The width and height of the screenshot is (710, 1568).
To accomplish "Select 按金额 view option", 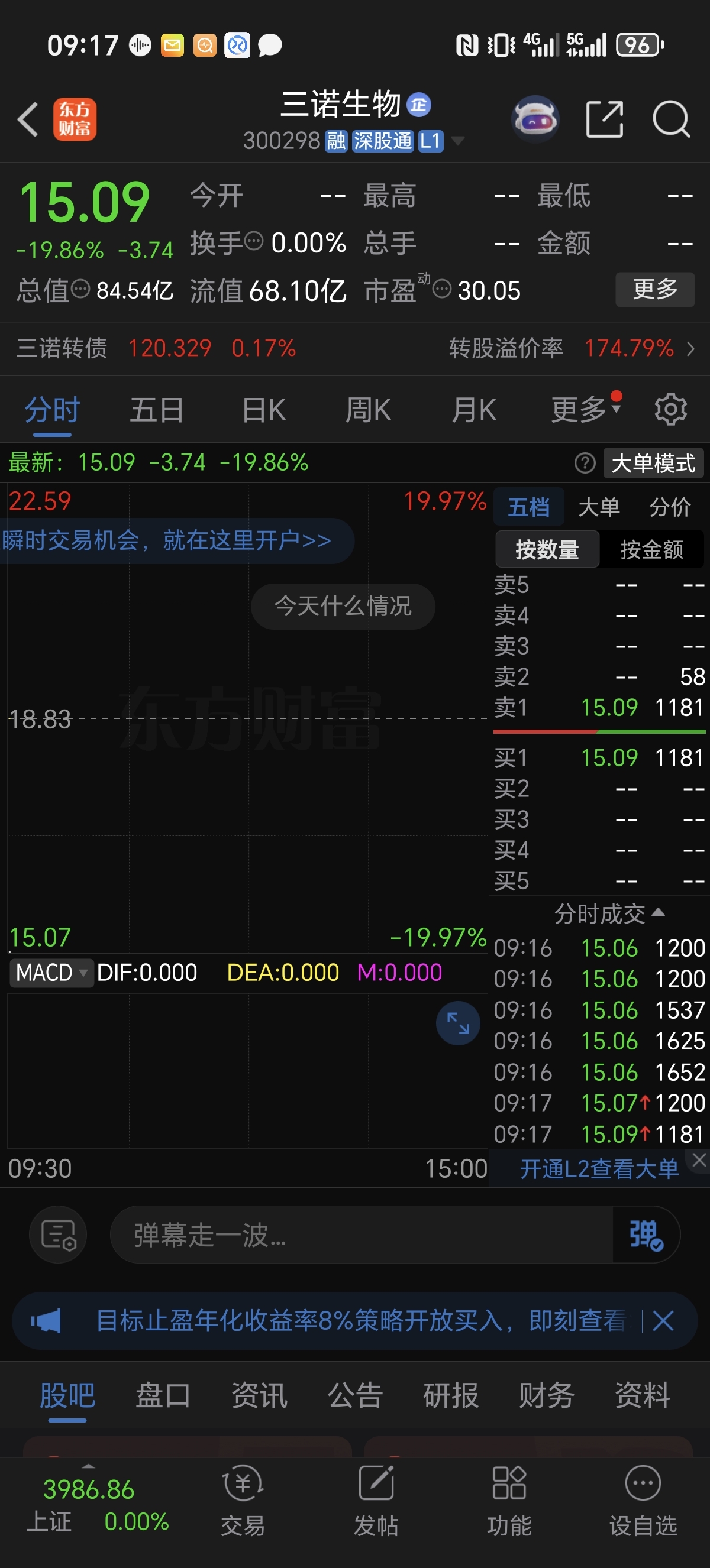I will (651, 549).
